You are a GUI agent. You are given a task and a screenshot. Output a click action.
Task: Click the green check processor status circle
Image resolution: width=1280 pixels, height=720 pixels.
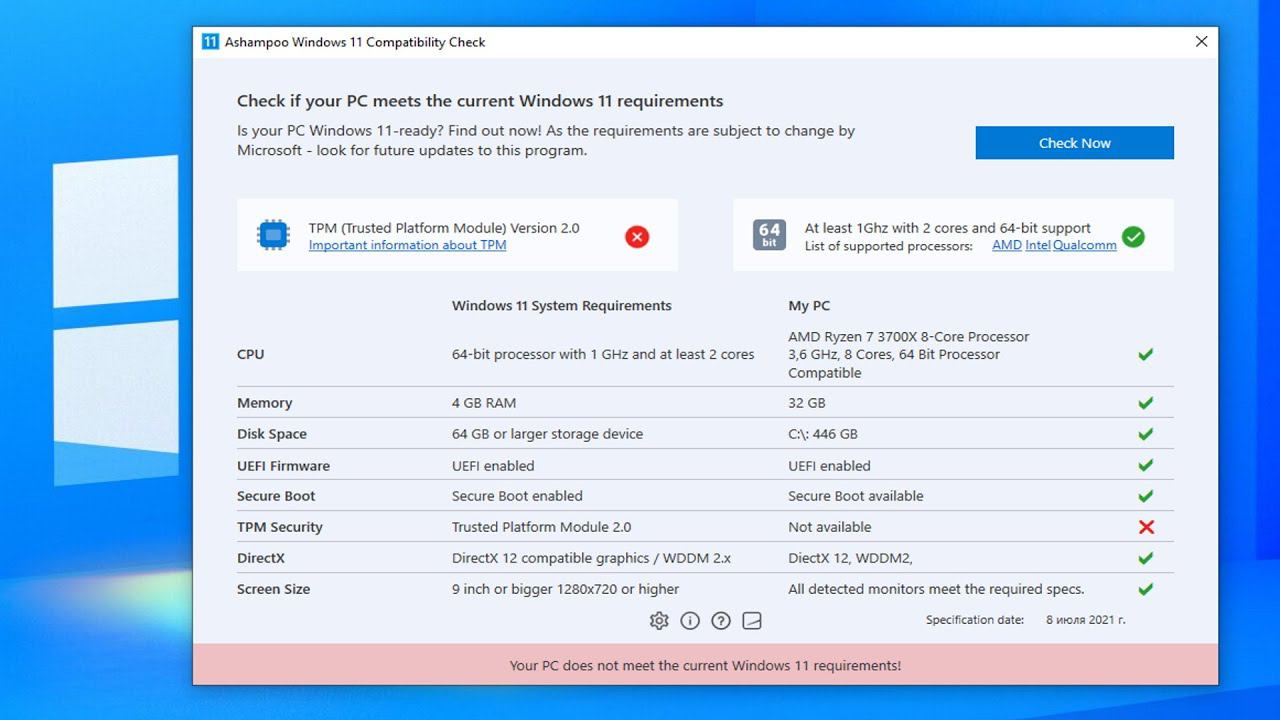tap(1133, 236)
